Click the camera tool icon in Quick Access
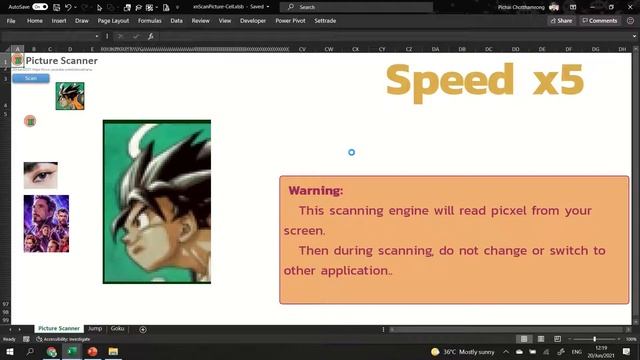This screenshot has width=640, height=360. pyautogui.click(x=127, y=7)
